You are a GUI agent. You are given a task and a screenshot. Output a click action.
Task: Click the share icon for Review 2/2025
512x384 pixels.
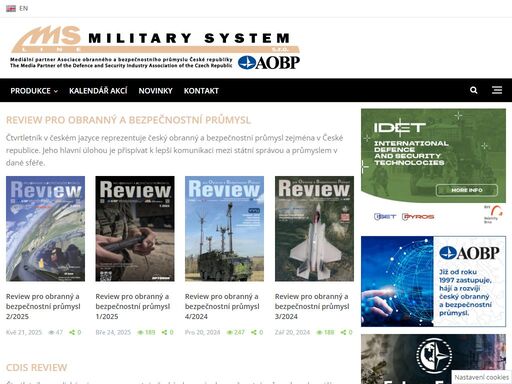72,332
